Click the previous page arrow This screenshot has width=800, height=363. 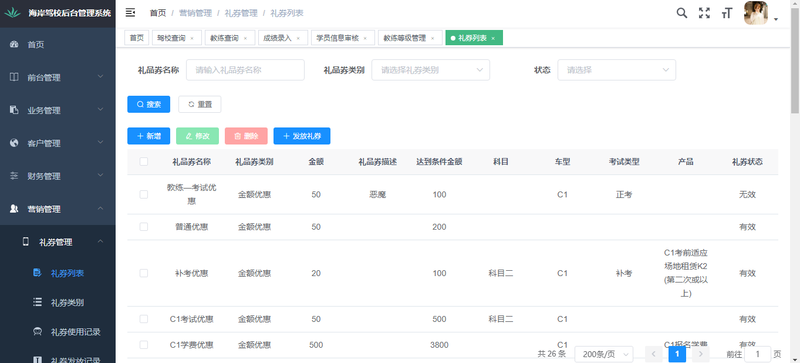coord(654,354)
